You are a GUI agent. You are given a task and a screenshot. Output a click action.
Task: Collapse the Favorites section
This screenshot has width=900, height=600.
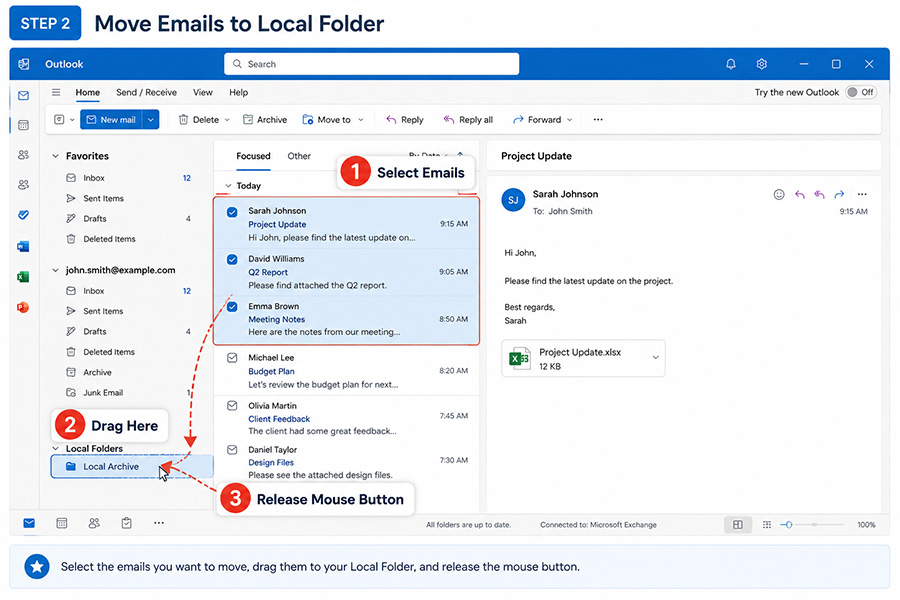pyautogui.click(x=56, y=156)
